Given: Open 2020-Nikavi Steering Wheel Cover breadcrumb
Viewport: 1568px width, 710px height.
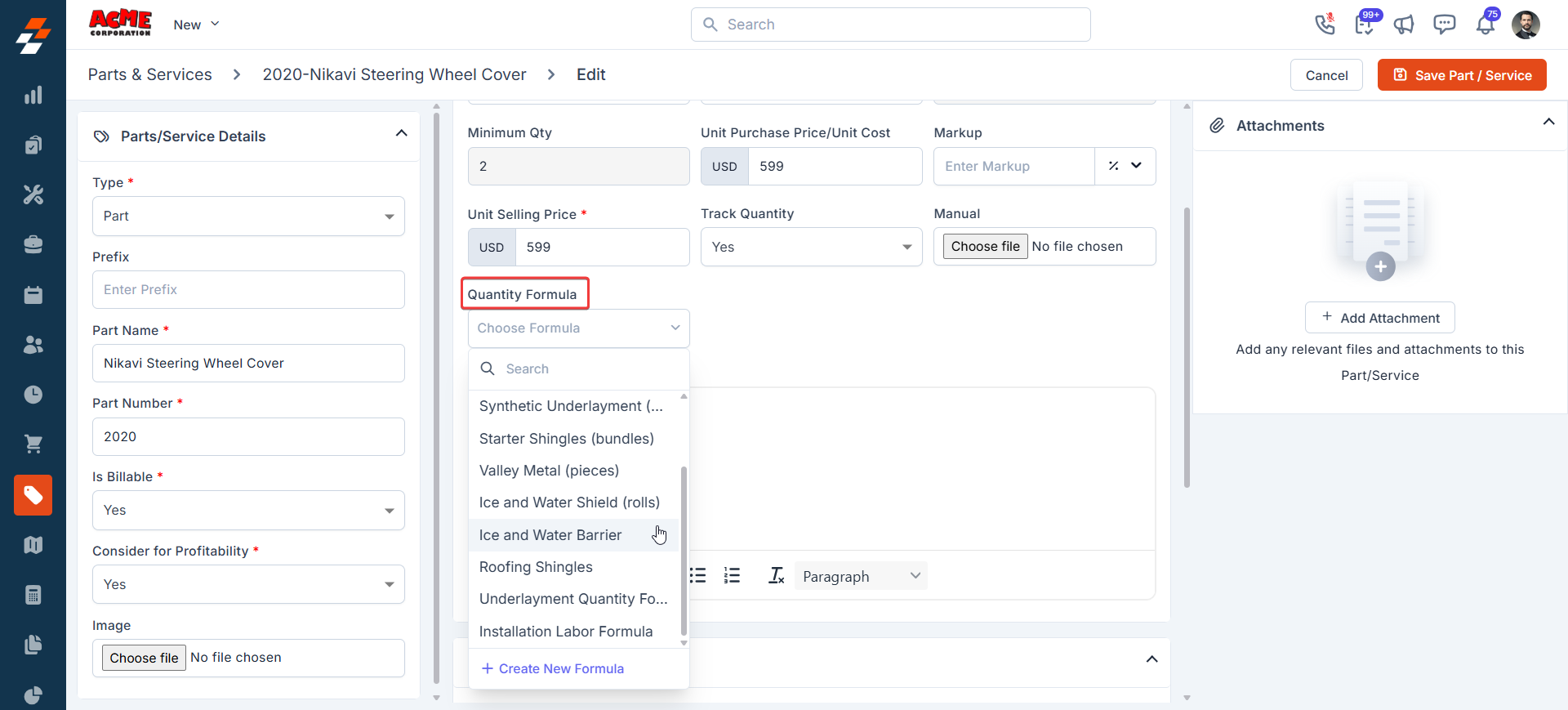Looking at the screenshot, I should pos(394,74).
